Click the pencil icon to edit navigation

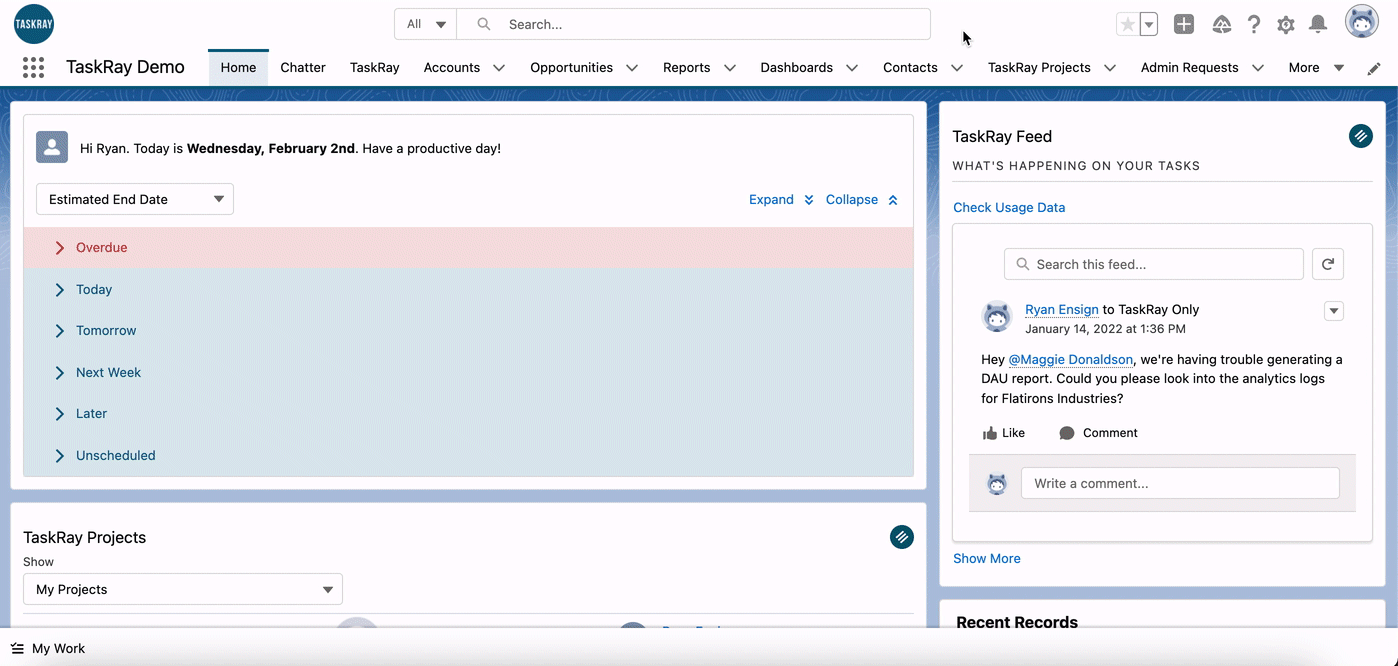[1374, 68]
